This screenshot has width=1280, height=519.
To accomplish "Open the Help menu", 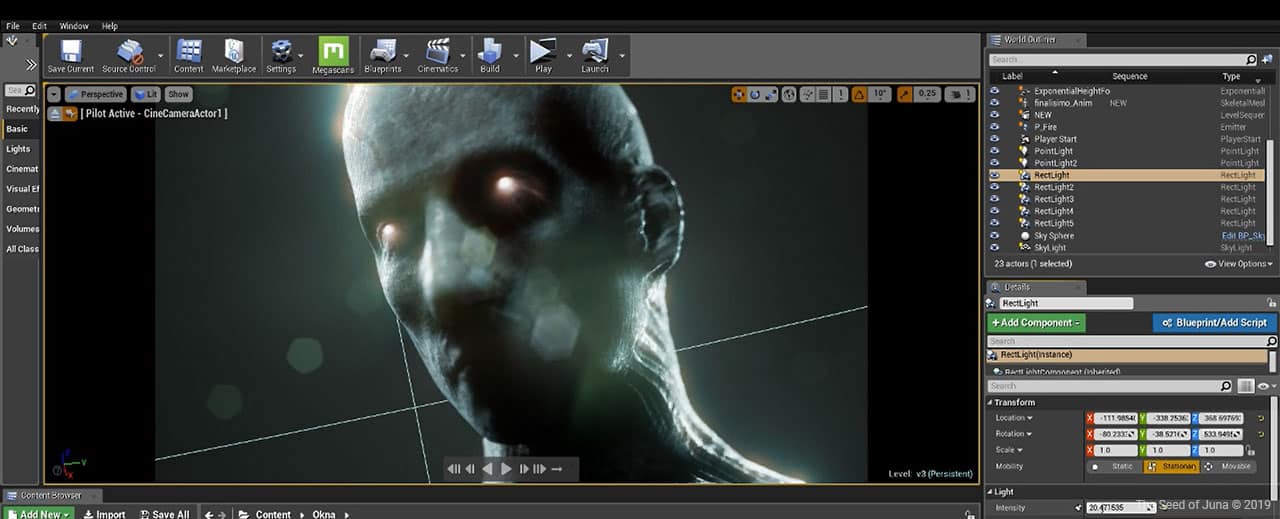I will click(x=110, y=26).
